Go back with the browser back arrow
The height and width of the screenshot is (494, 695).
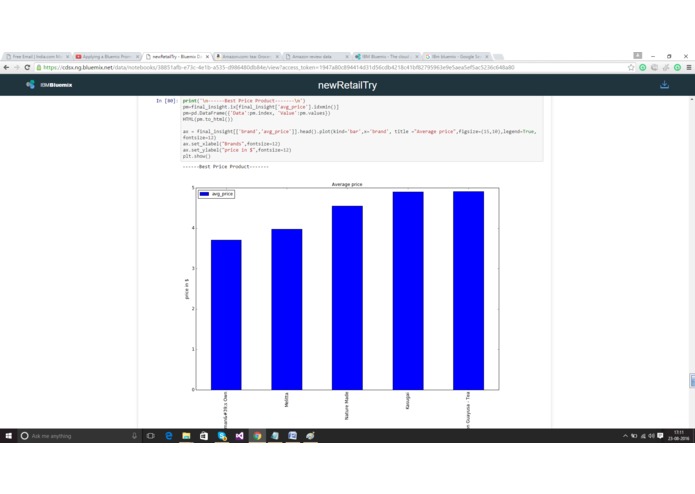(x=6, y=67)
